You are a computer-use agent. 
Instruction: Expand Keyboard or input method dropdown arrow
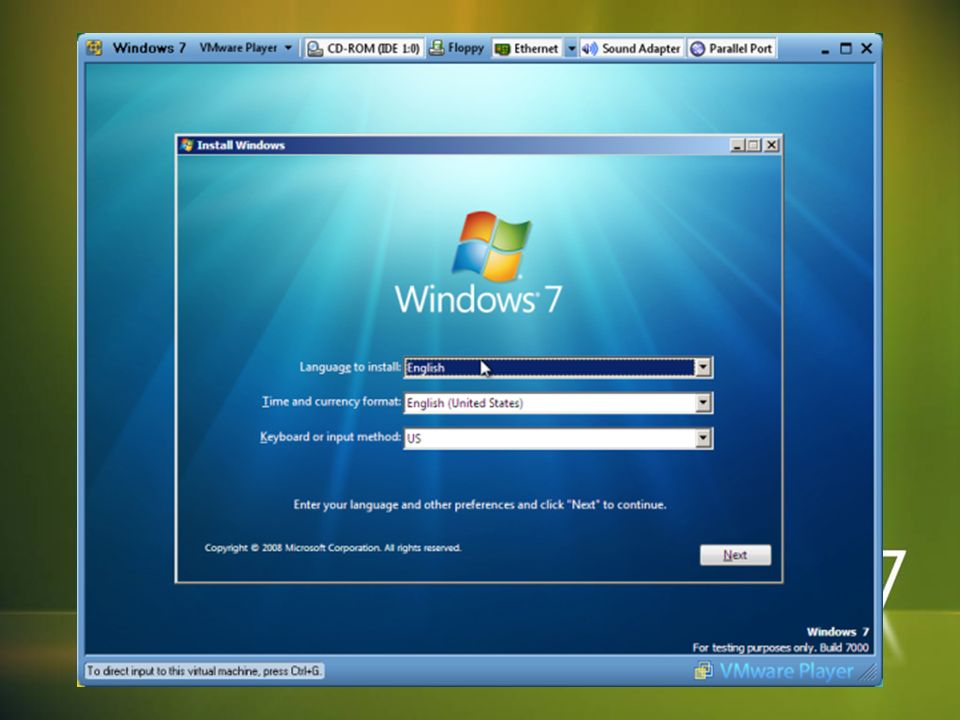point(703,438)
